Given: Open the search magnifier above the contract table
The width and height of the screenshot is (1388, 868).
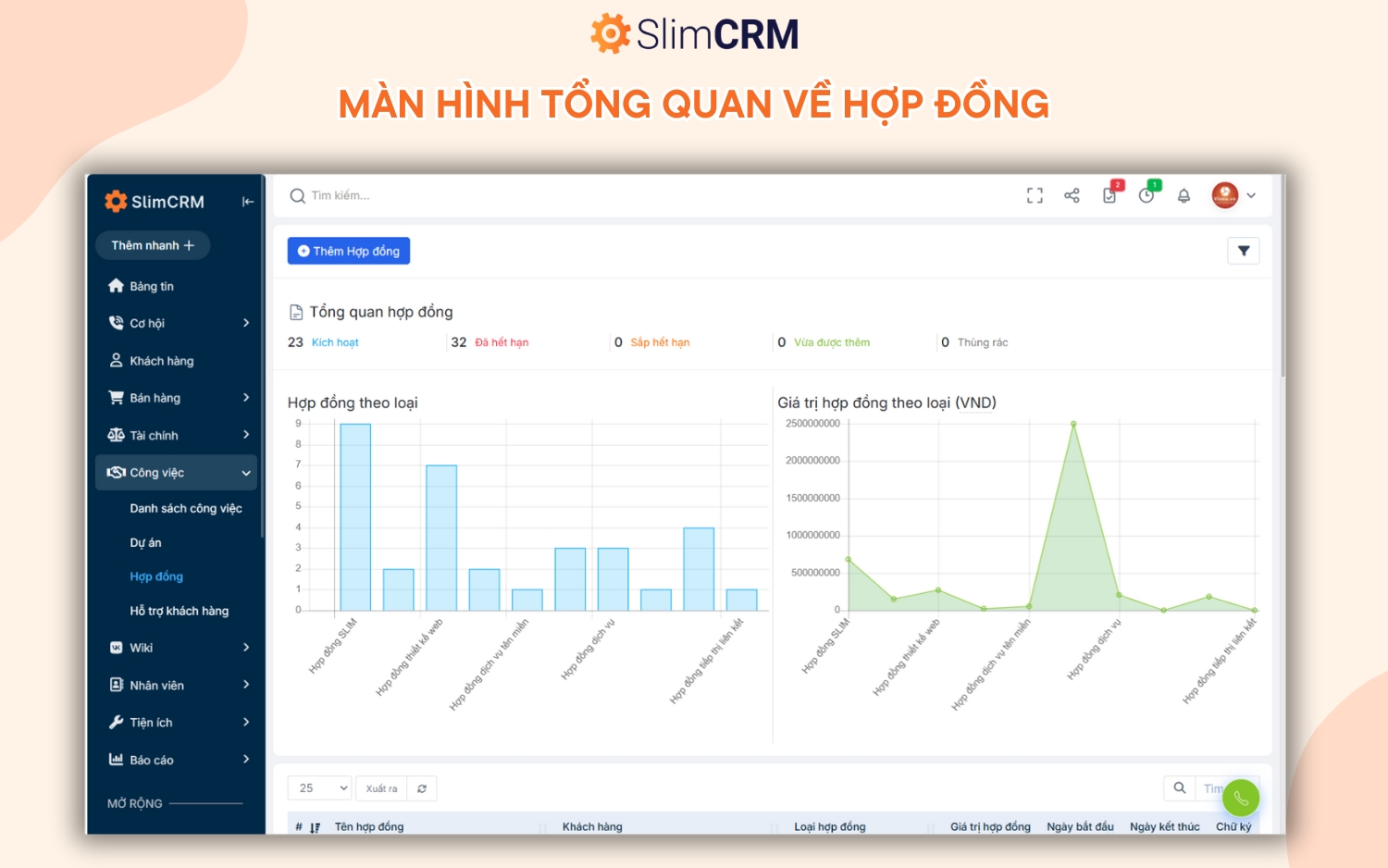Looking at the screenshot, I should pyautogui.click(x=1179, y=787).
